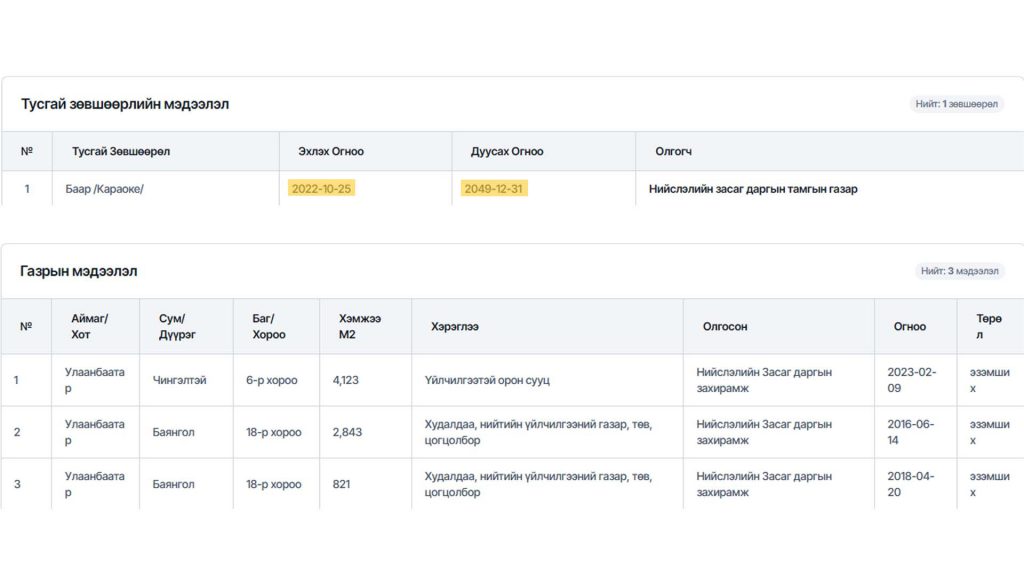
Task: Click the "Олгогч" column header
Action: 673,152
